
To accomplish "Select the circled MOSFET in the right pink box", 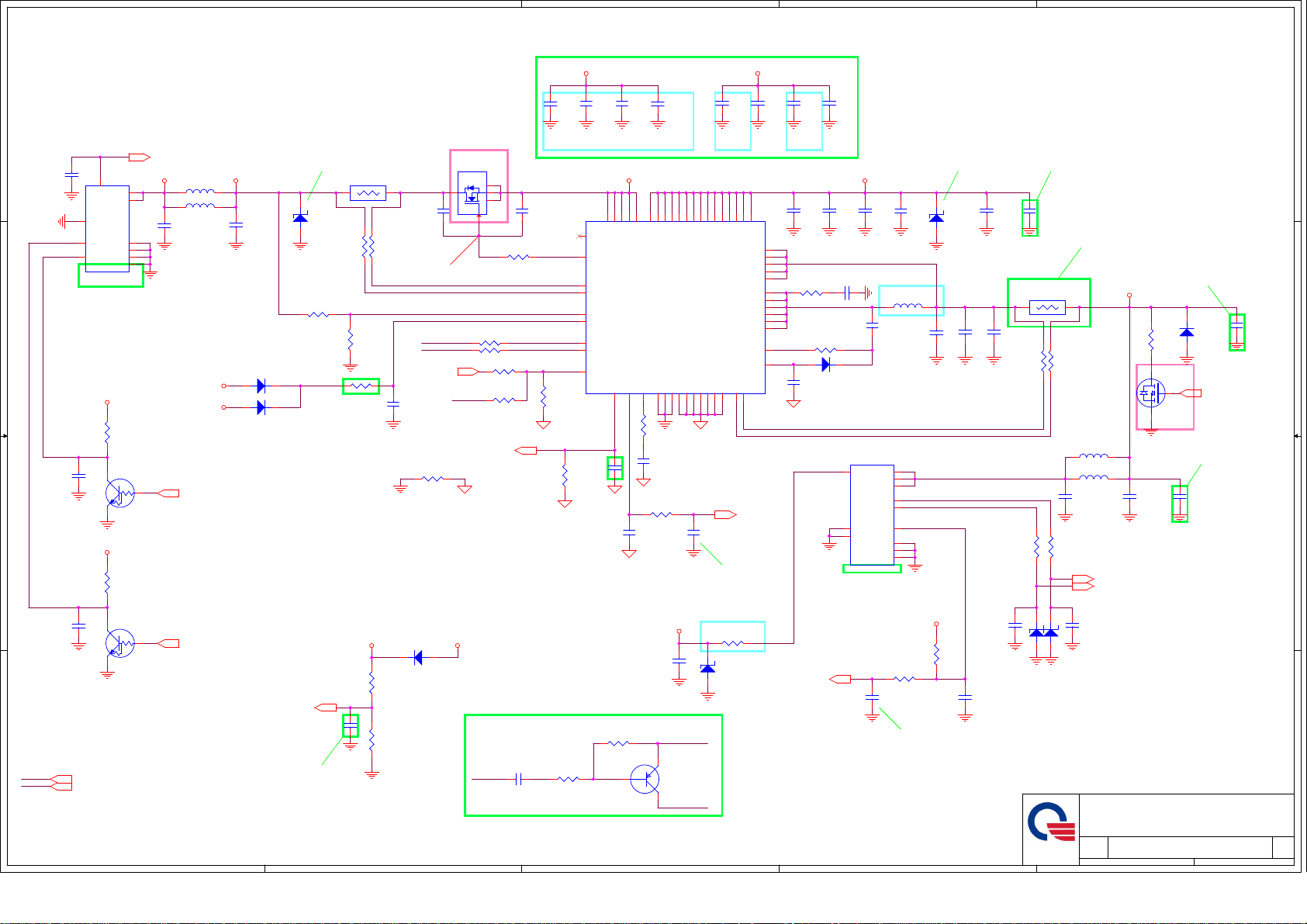I will point(1151,393).
